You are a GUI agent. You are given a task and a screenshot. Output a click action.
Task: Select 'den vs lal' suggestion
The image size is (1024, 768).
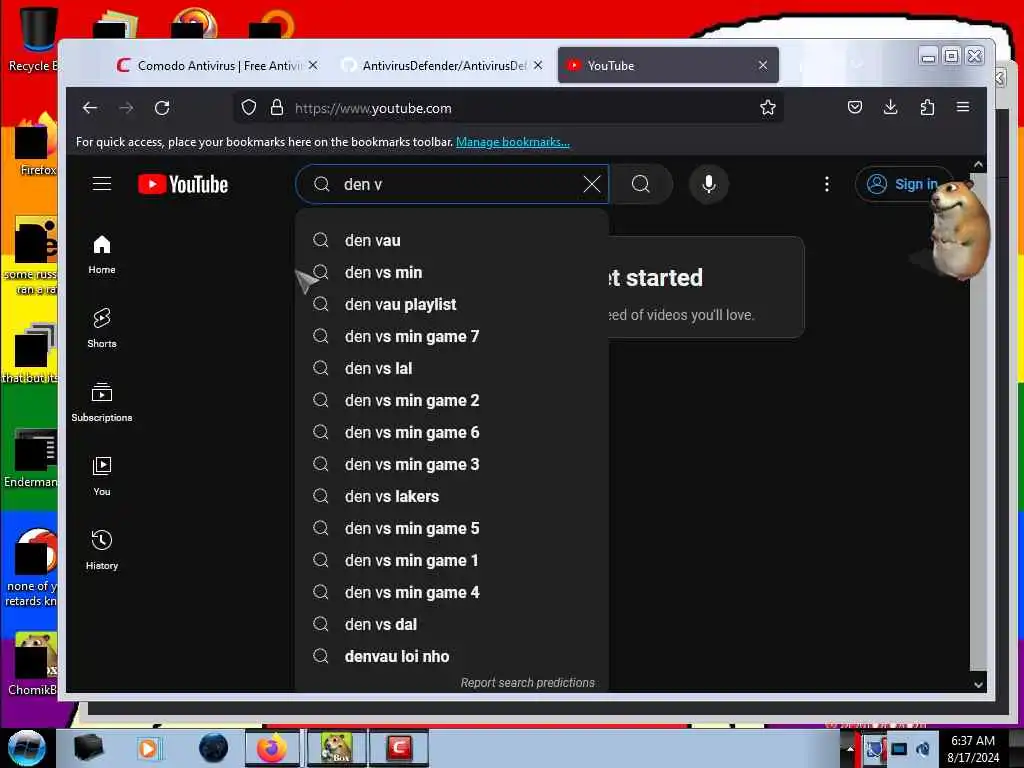[452, 368]
